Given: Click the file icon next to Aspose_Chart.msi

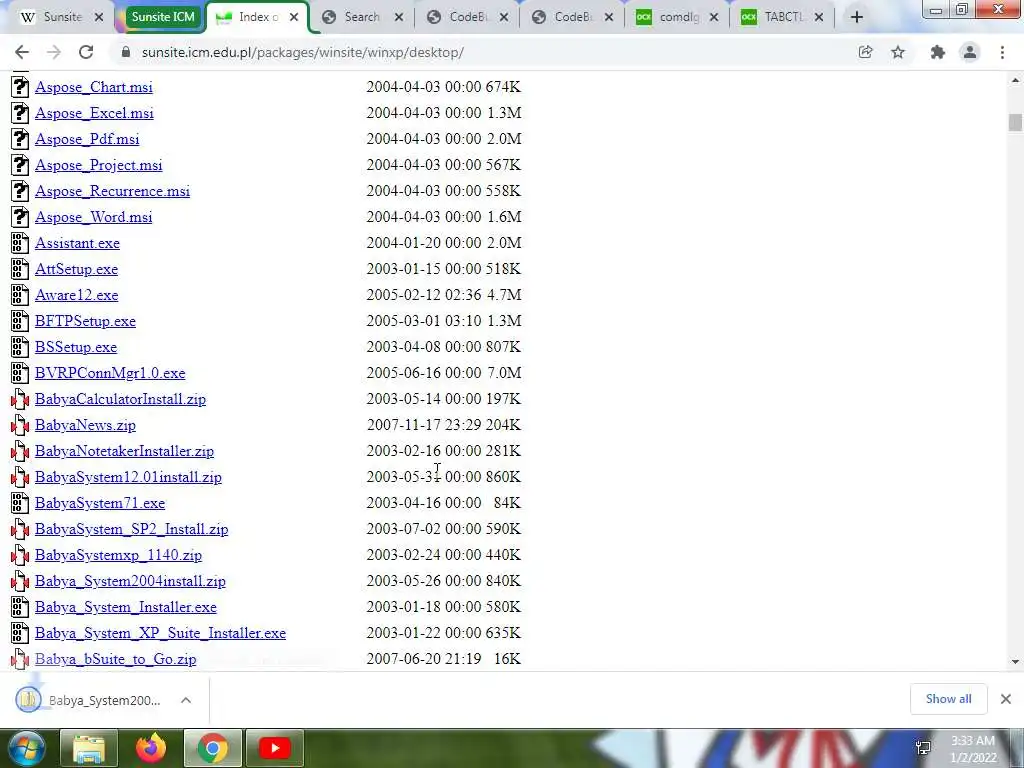Looking at the screenshot, I should point(20,87).
